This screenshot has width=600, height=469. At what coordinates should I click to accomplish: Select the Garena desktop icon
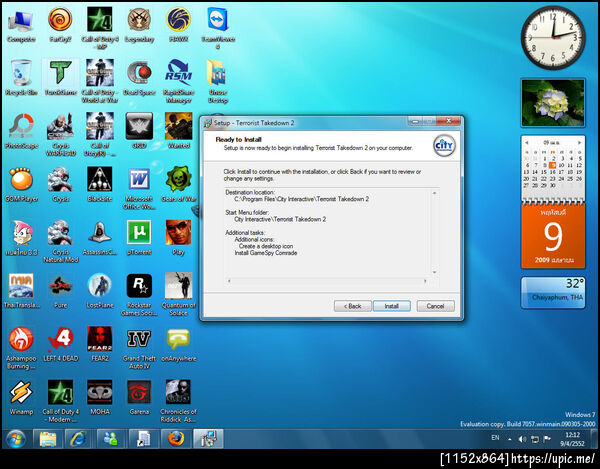pos(139,397)
